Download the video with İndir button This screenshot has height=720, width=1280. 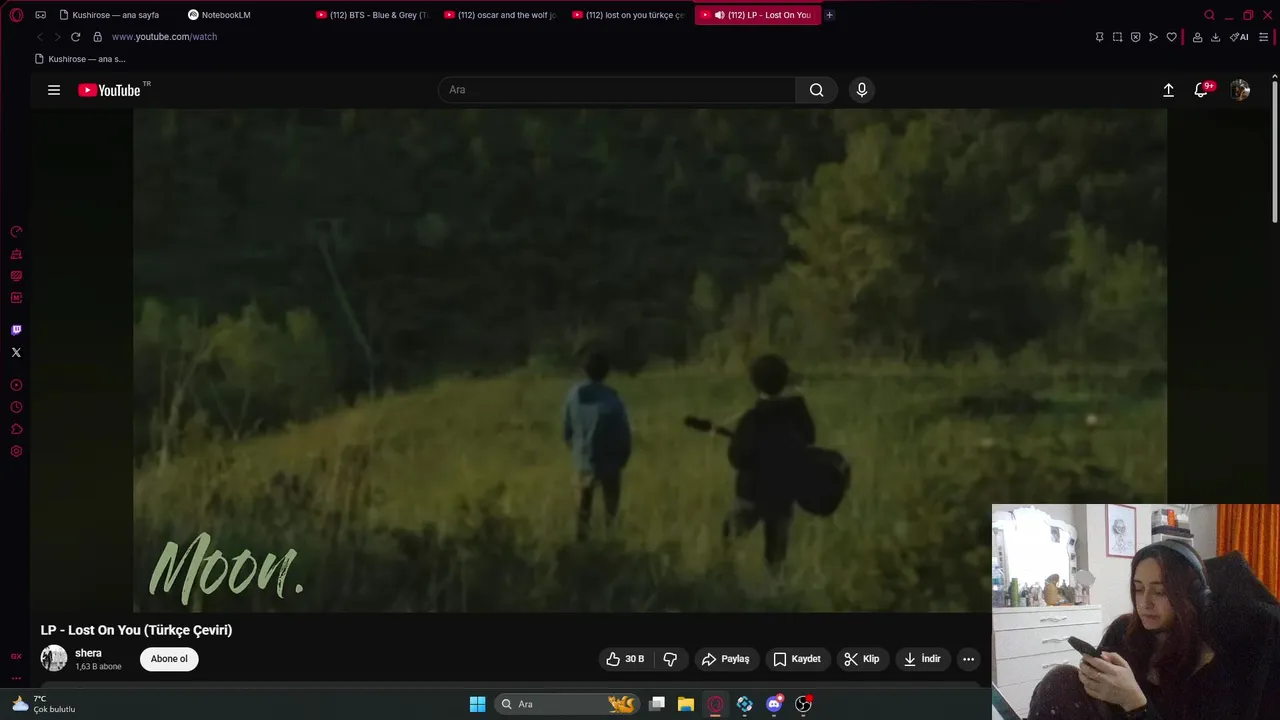click(923, 659)
